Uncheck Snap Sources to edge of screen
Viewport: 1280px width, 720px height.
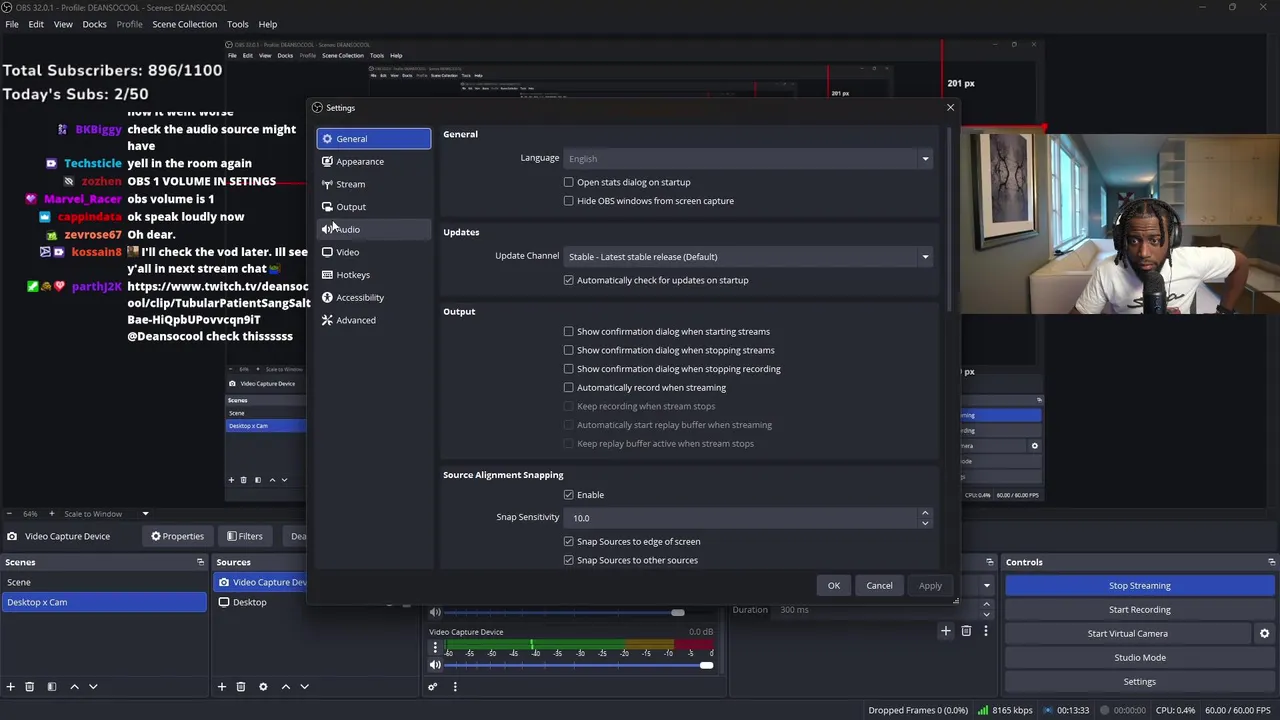(569, 541)
